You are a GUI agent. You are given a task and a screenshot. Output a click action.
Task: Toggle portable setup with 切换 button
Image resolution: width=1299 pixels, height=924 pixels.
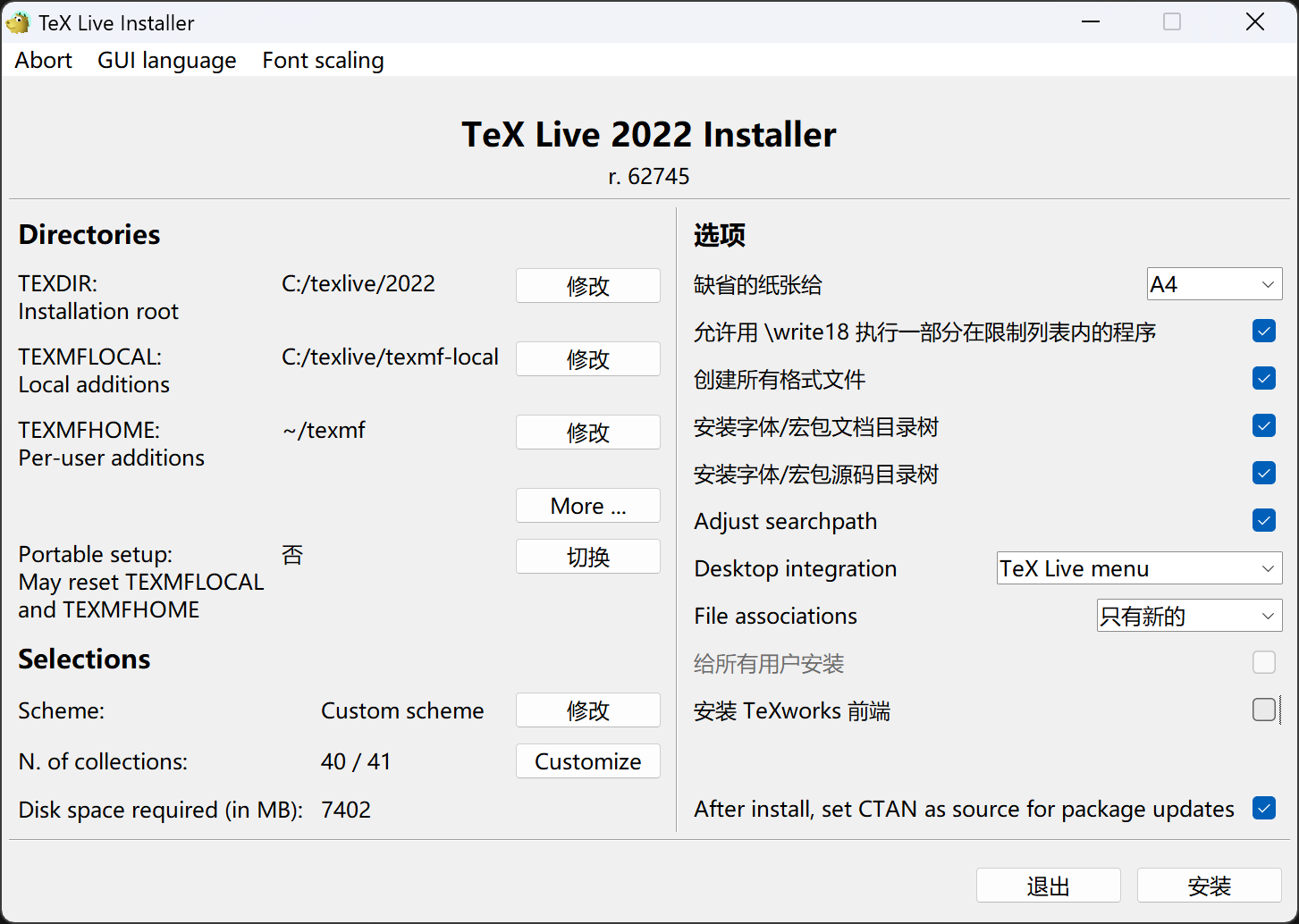coord(587,556)
